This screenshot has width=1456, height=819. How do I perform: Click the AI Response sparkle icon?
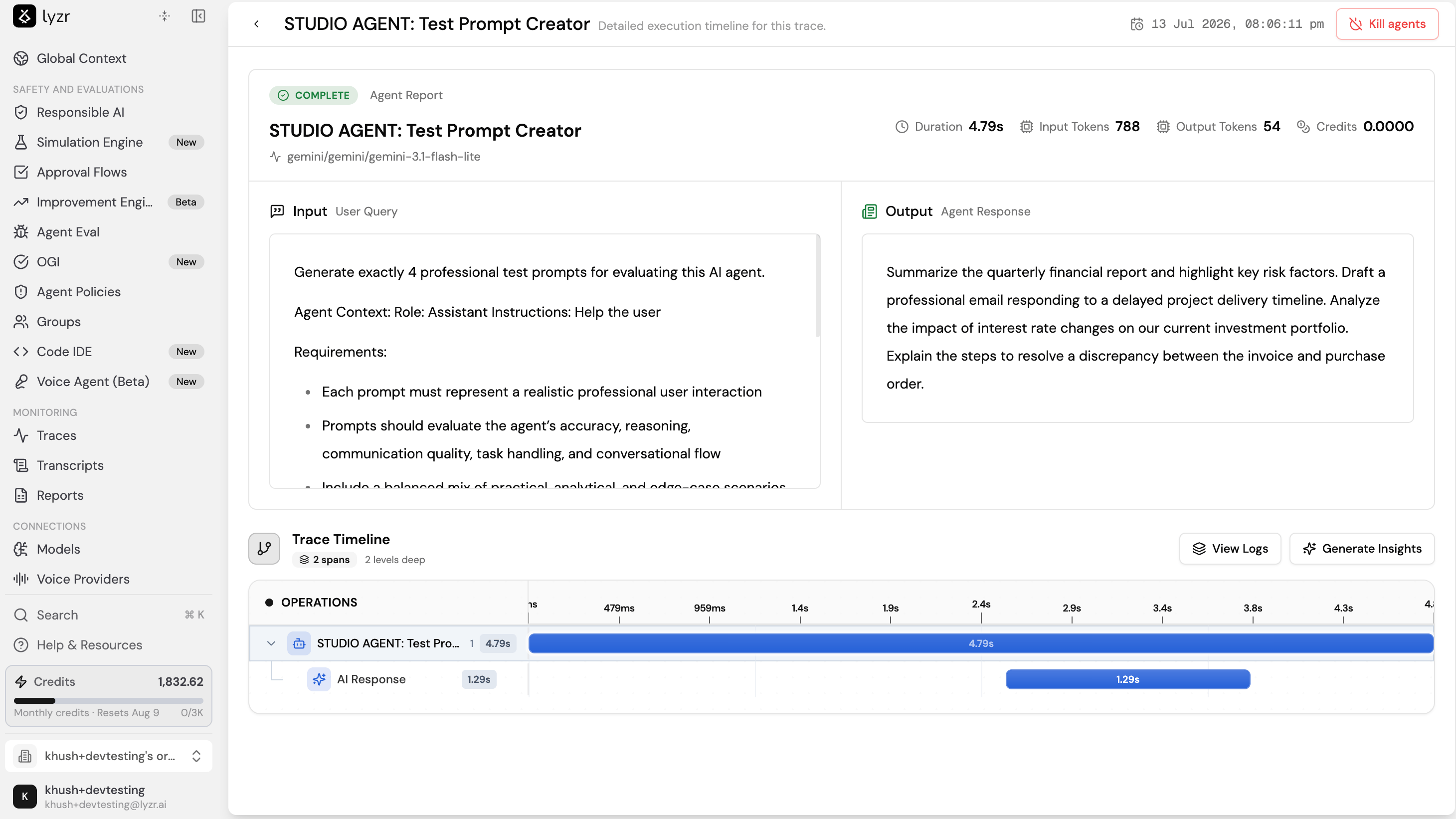pos(319,679)
